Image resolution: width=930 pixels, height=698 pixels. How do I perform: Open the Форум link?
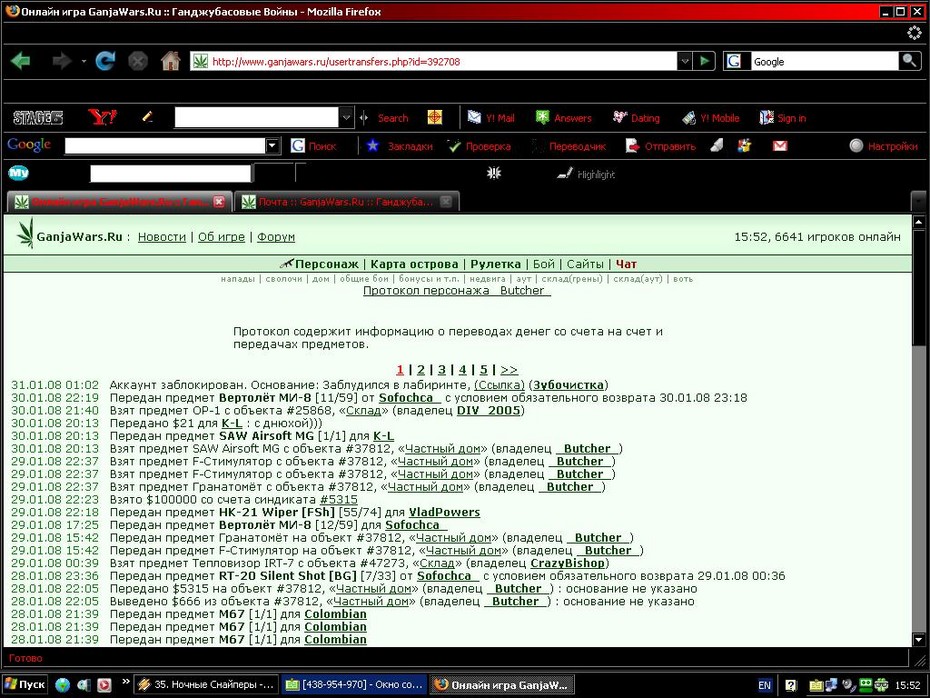[276, 237]
